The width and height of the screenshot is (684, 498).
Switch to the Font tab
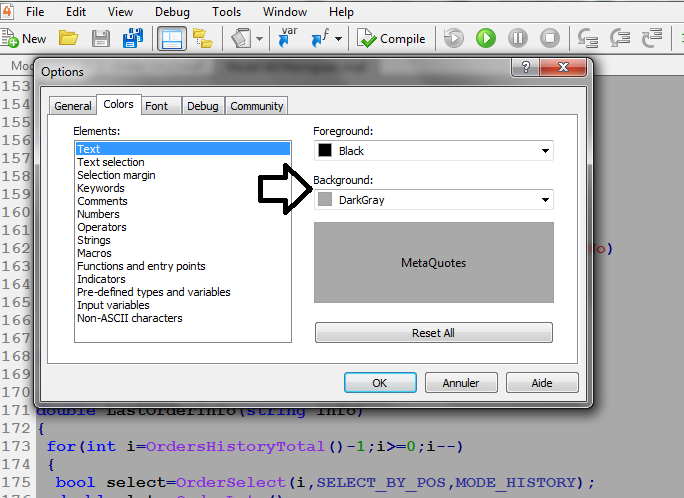point(156,106)
